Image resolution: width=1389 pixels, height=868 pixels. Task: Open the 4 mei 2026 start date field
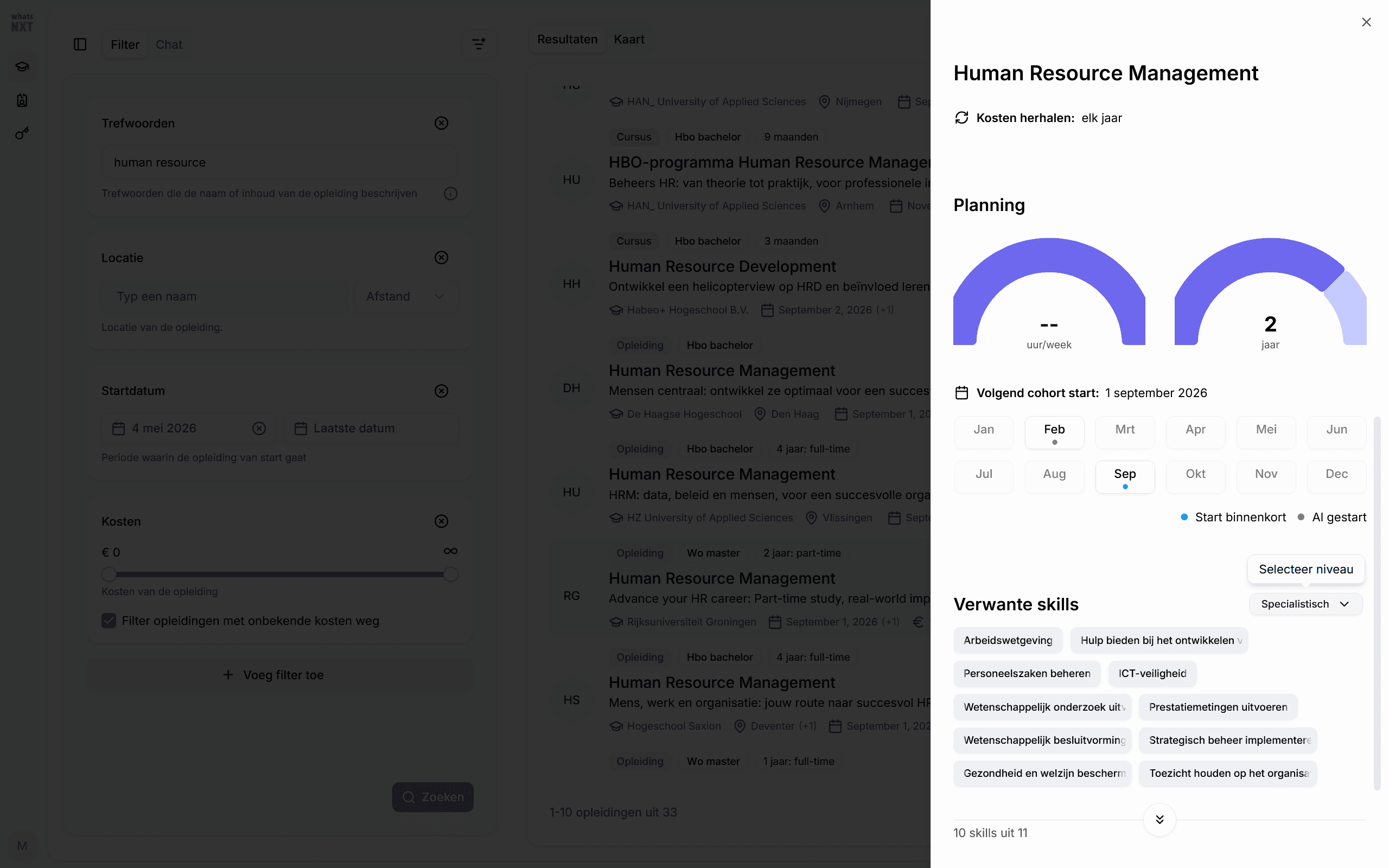click(189, 428)
